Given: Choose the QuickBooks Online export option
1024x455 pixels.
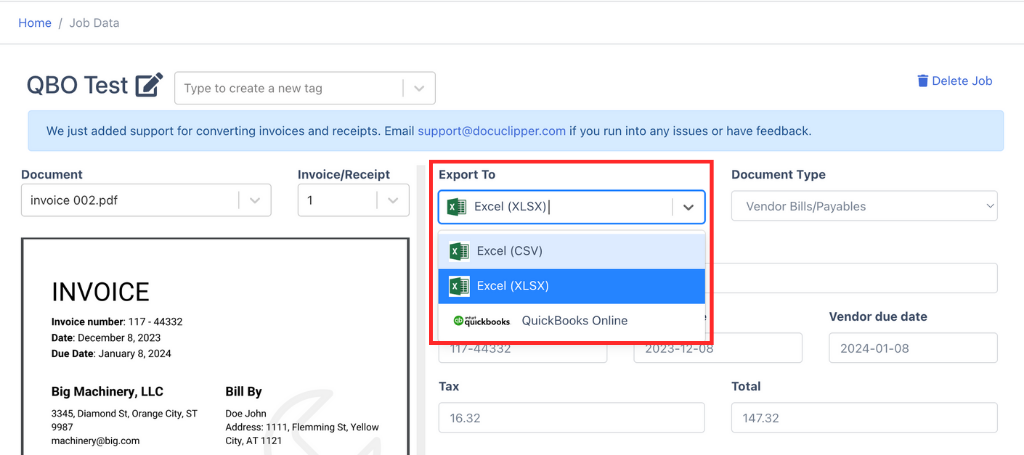Looking at the screenshot, I should [571, 321].
